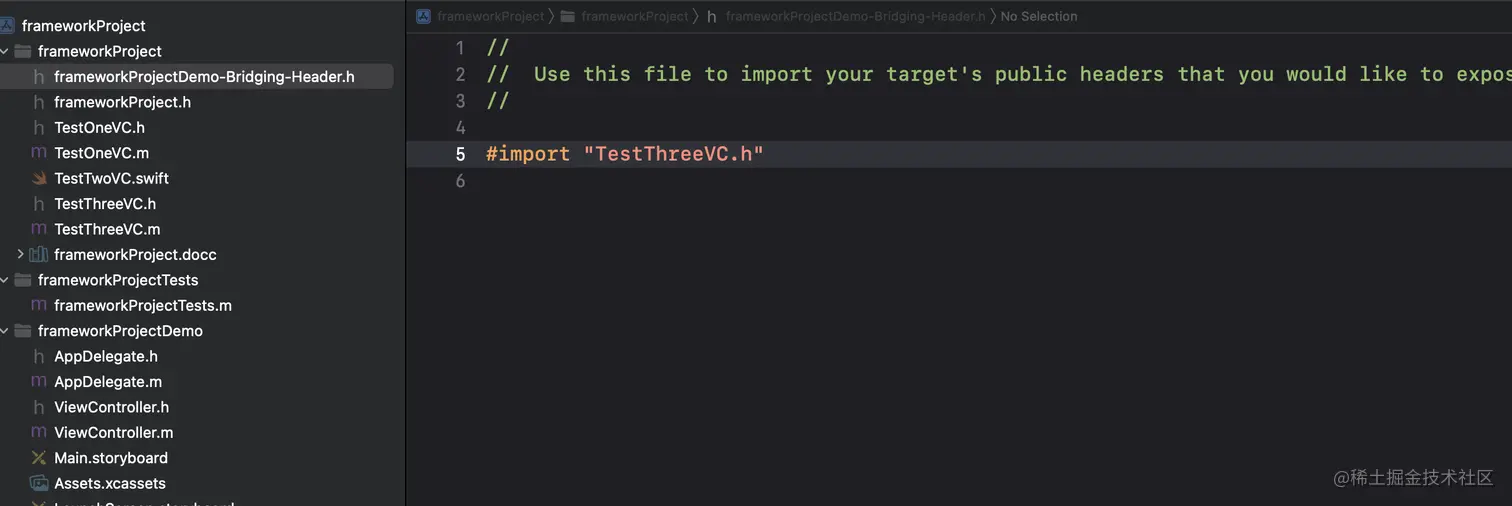The height and width of the screenshot is (506, 1512).
Task: Click the frameworkProject.docc documentation icon
Action: click(x=39, y=254)
